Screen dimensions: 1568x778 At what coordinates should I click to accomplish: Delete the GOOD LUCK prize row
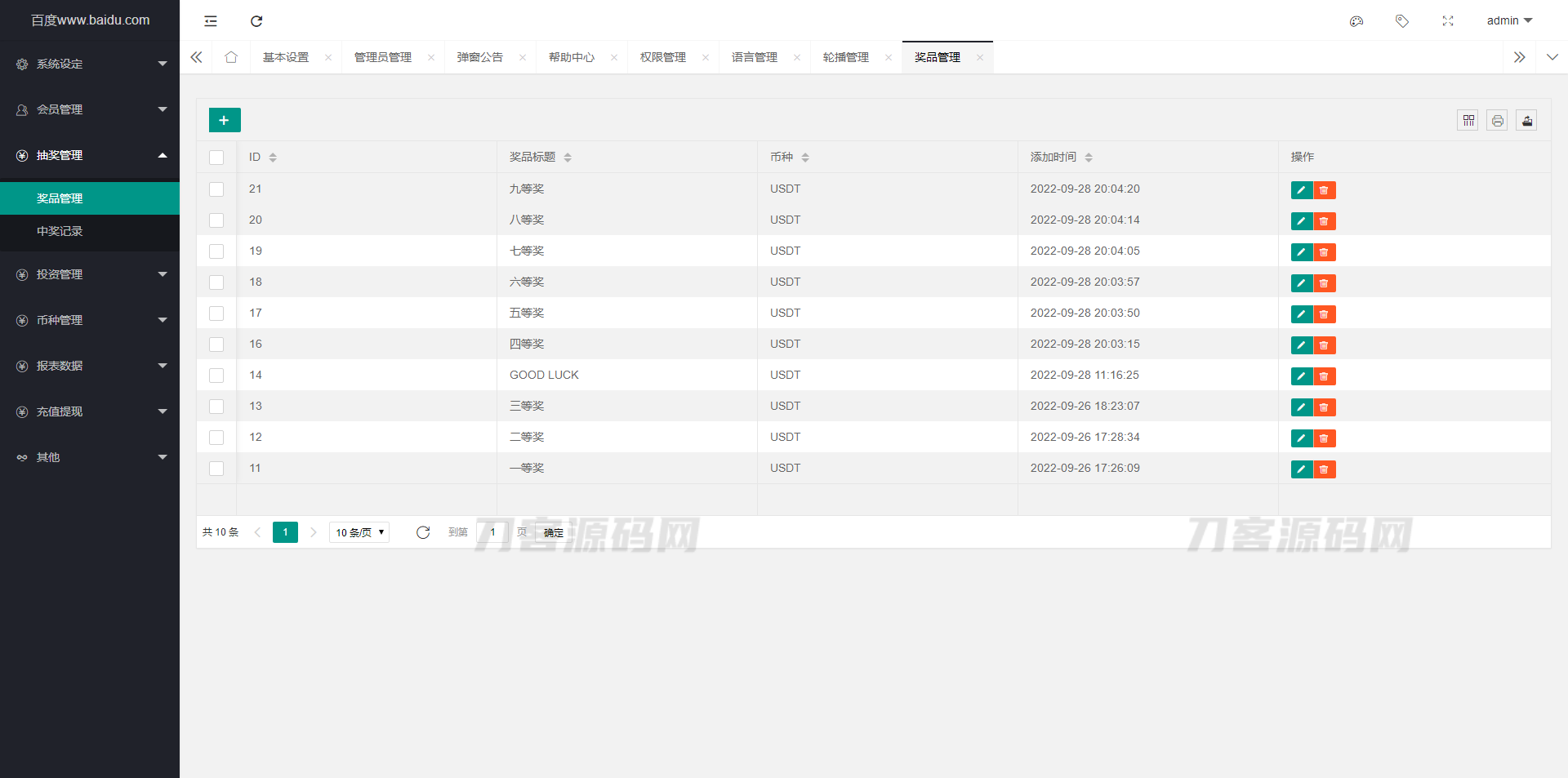(x=1324, y=376)
